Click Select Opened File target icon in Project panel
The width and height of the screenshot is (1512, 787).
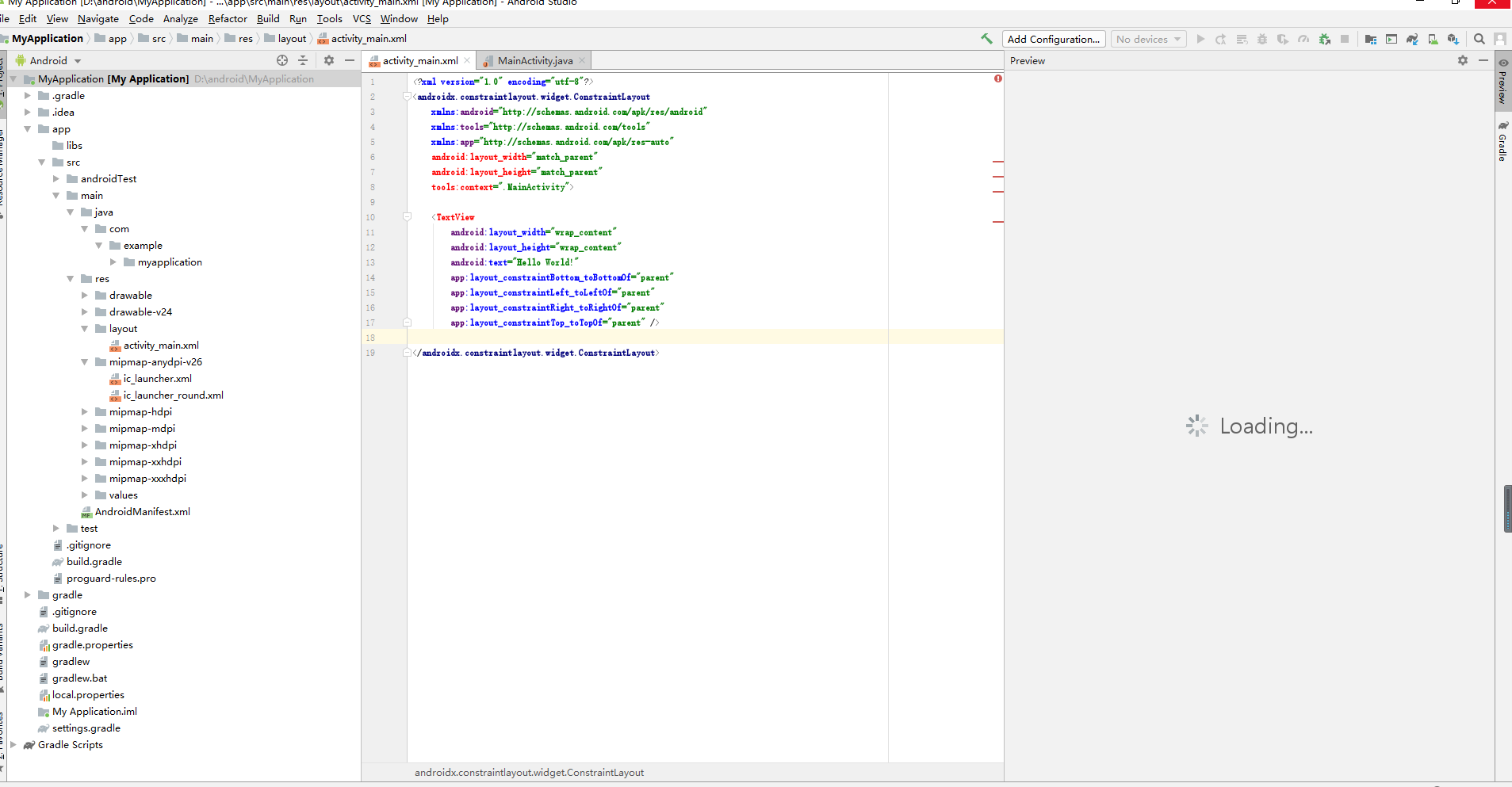click(x=282, y=60)
